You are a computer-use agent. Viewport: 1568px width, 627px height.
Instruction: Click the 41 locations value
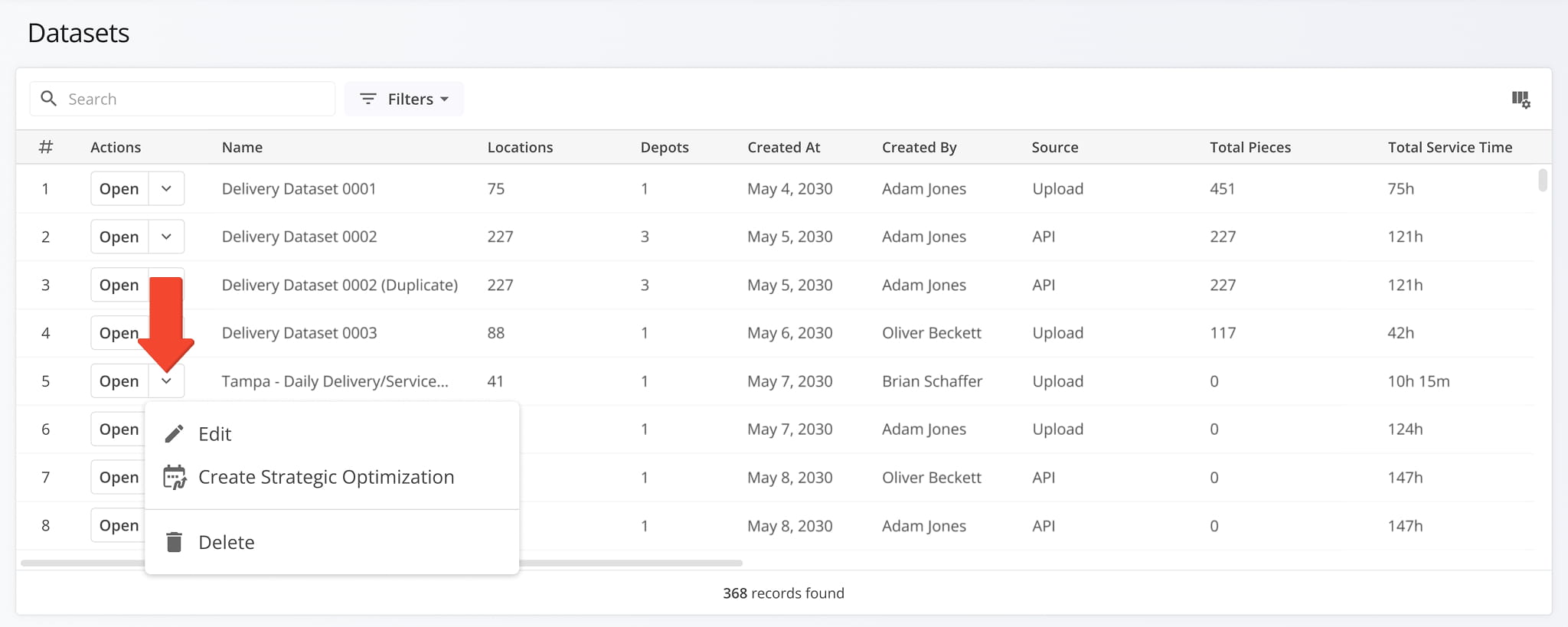495,380
